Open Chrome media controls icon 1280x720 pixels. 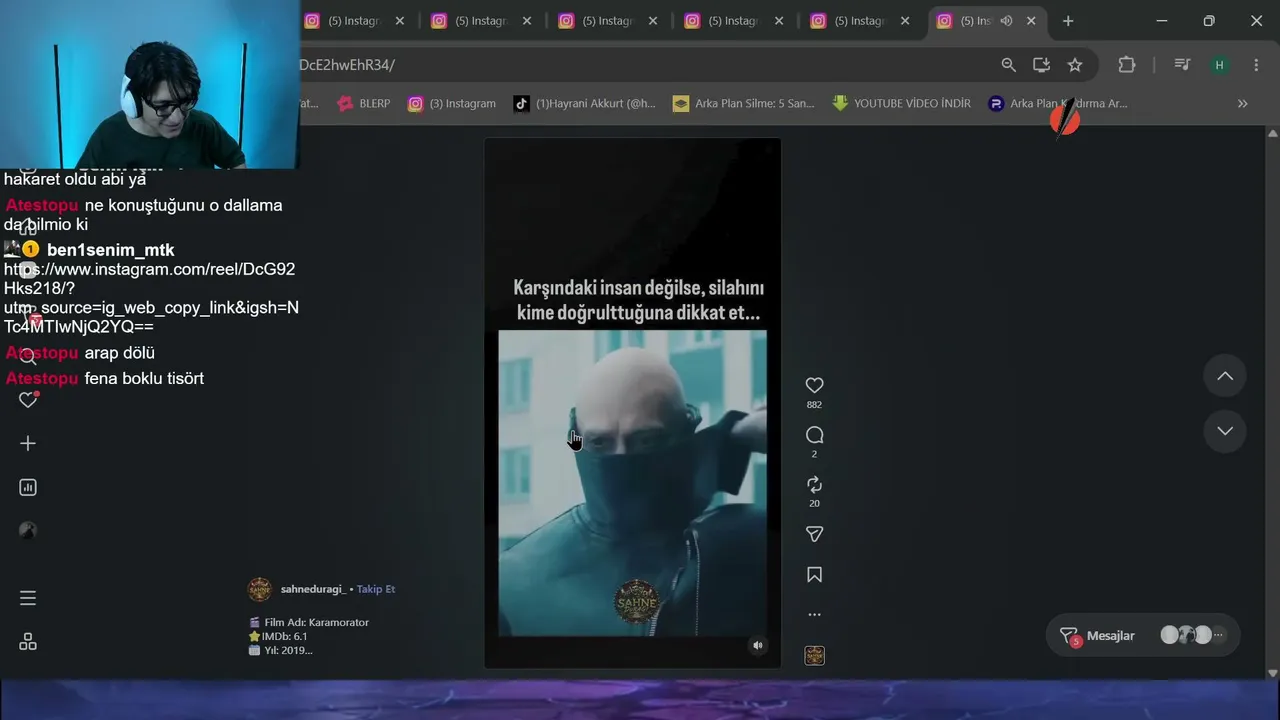1182,65
